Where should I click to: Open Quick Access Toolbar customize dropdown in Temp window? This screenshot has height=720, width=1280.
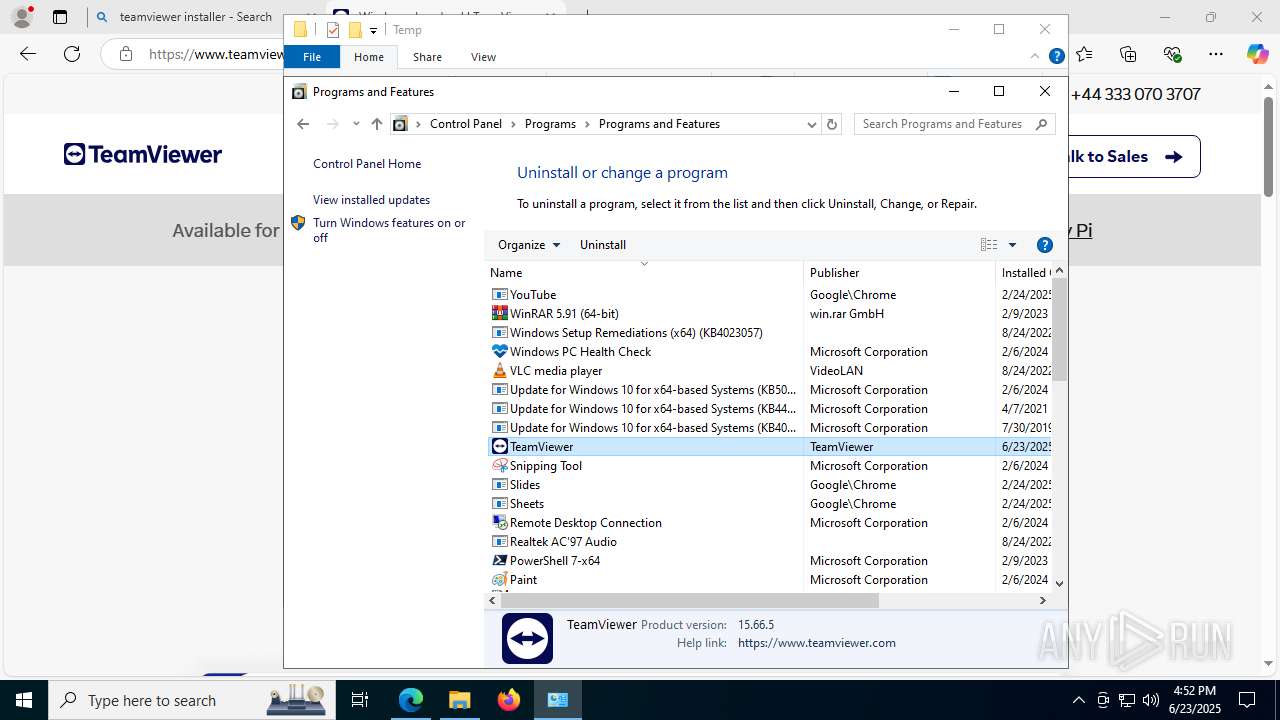point(373,31)
